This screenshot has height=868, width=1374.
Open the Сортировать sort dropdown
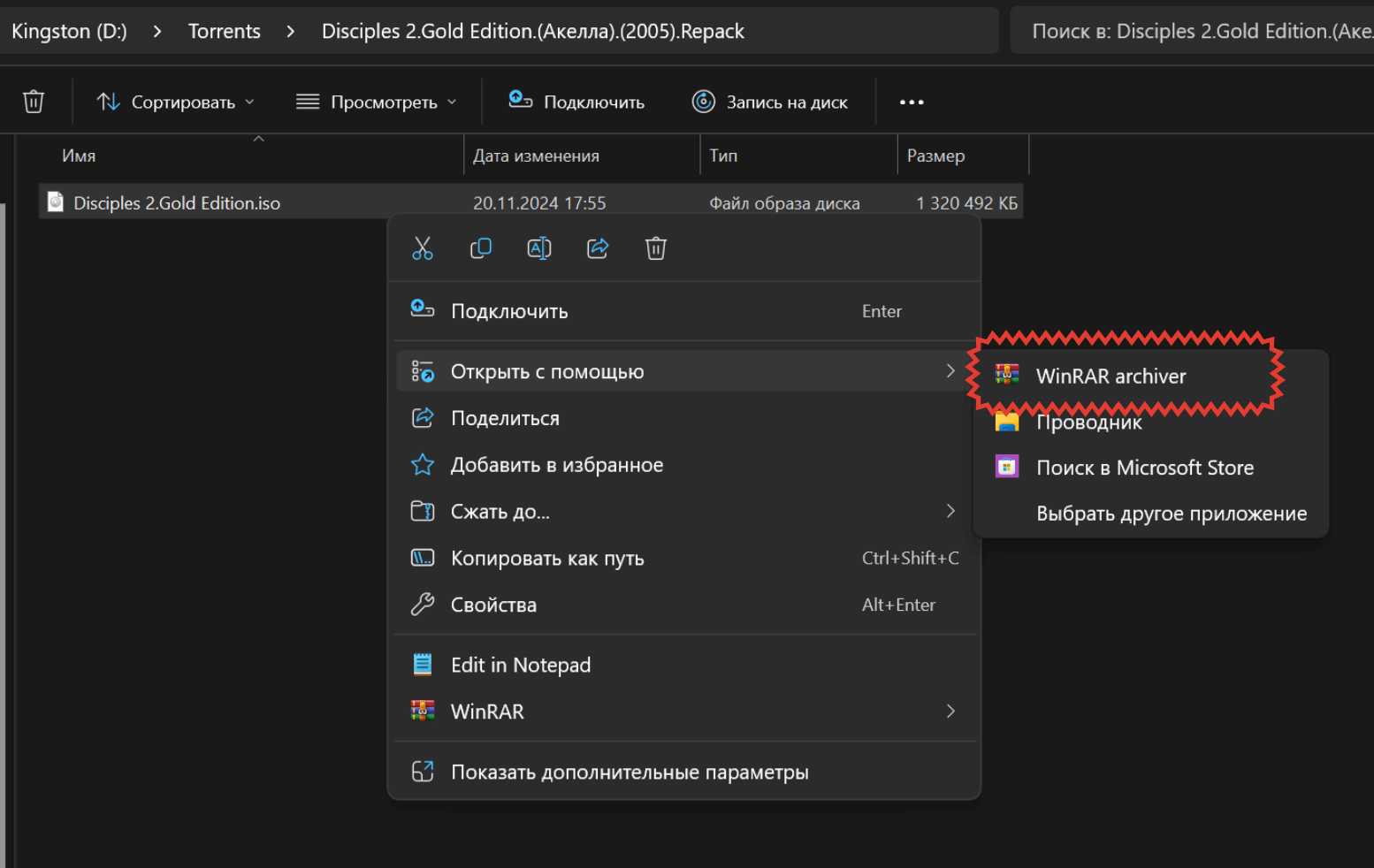pos(175,103)
